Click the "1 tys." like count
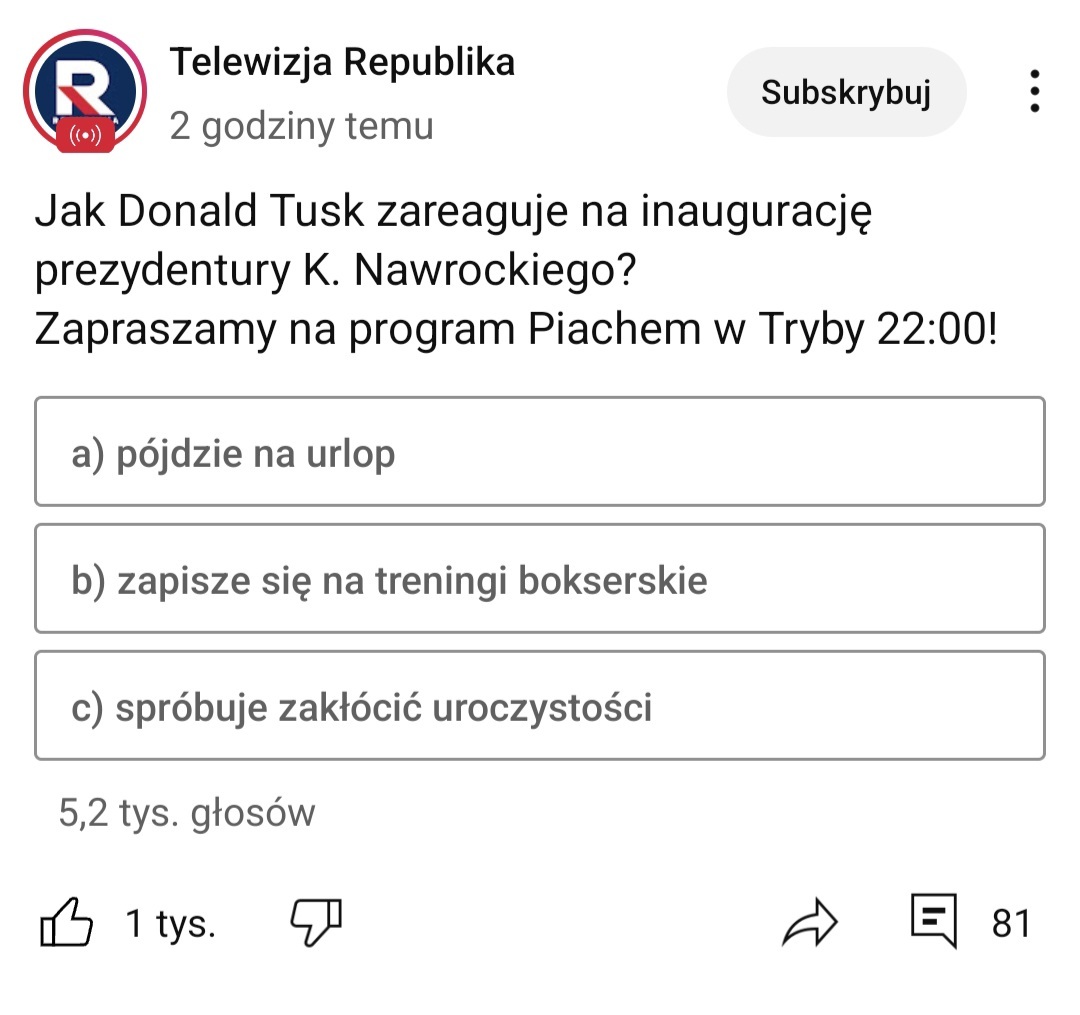Screen dimensions: 1080x1015 click(170, 924)
